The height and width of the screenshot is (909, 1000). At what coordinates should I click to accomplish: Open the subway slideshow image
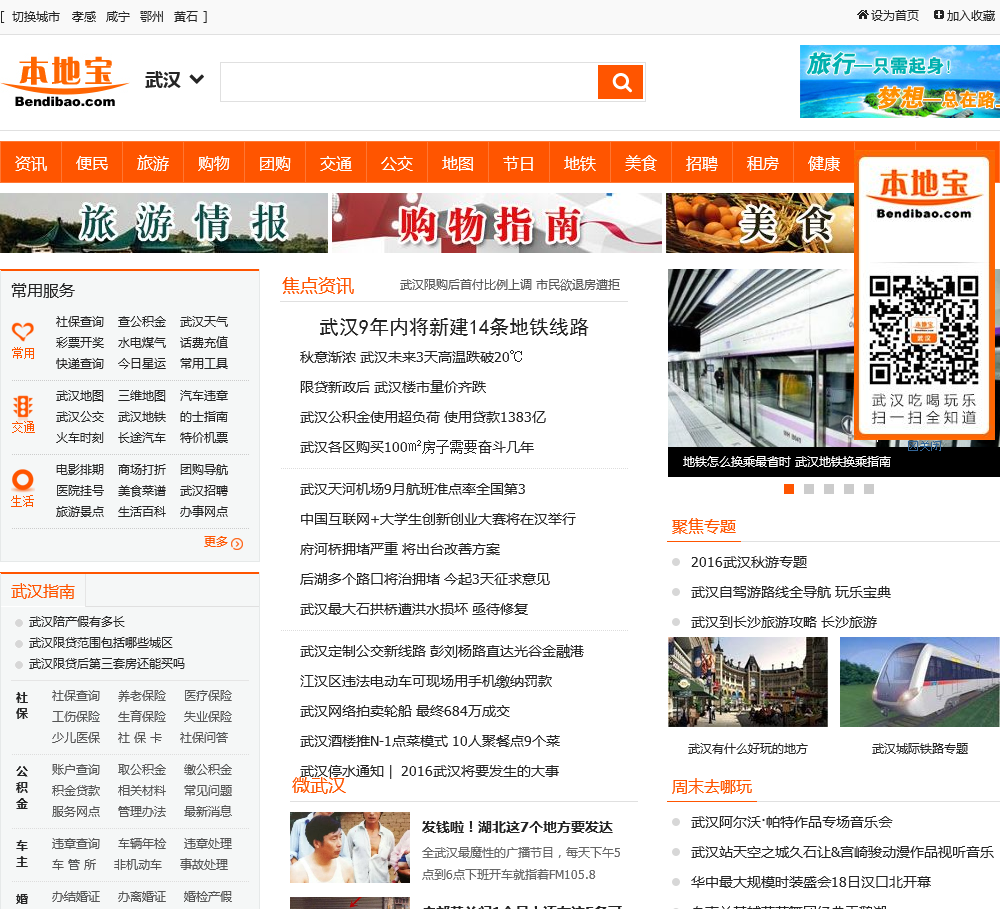pyautogui.click(x=760, y=357)
